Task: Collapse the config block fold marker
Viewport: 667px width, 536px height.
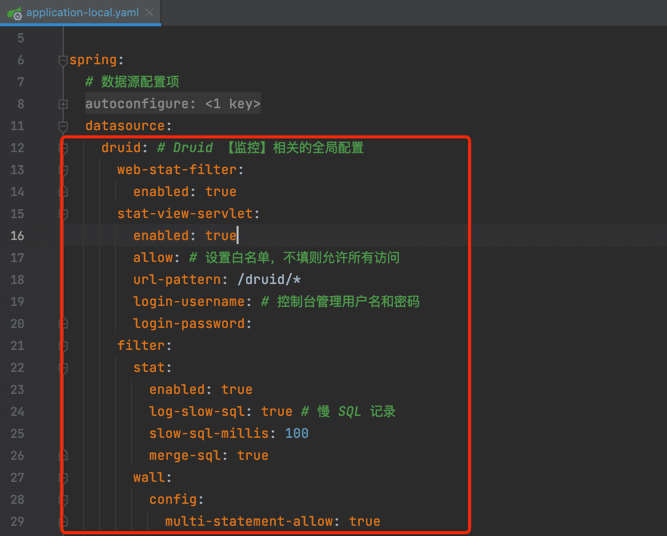Action: (63, 500)
